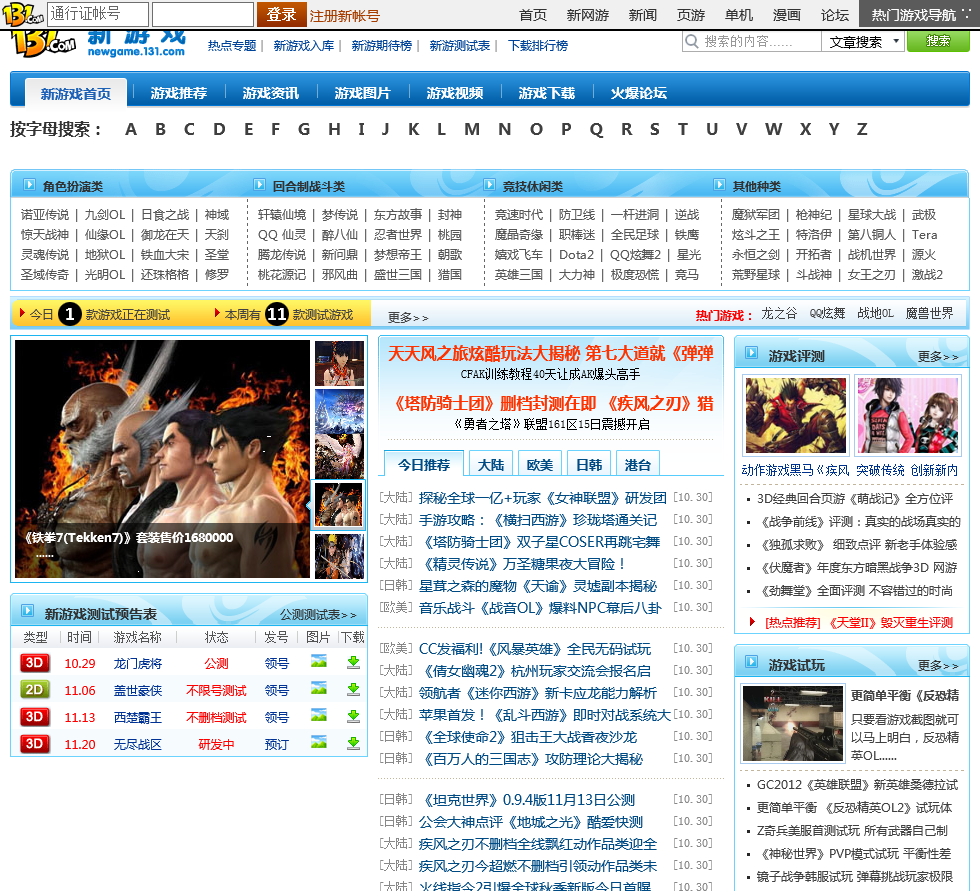Select the 大陆 news tab
The height and width of the screenshot is (891, 980).
click(491, 464)
